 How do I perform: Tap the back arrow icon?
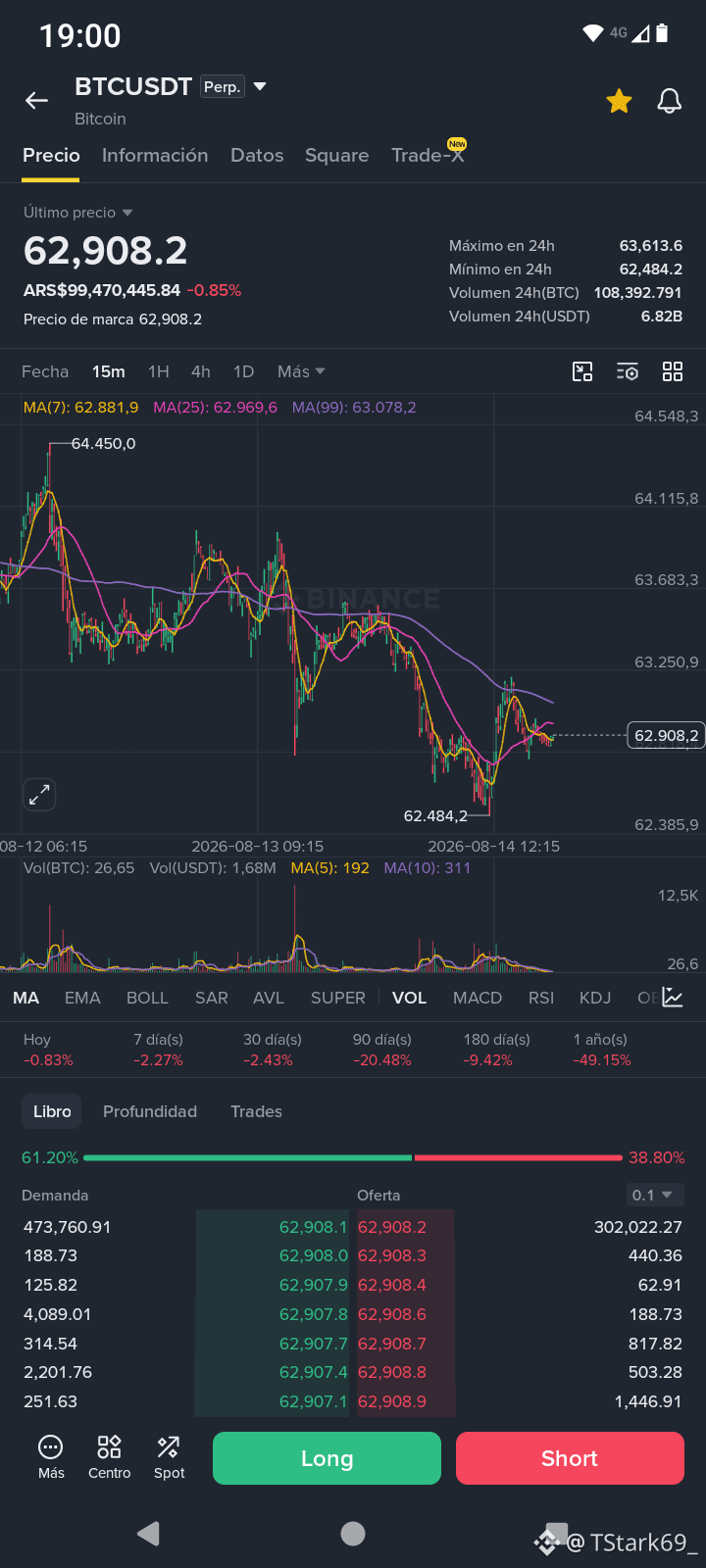[36, 100]
